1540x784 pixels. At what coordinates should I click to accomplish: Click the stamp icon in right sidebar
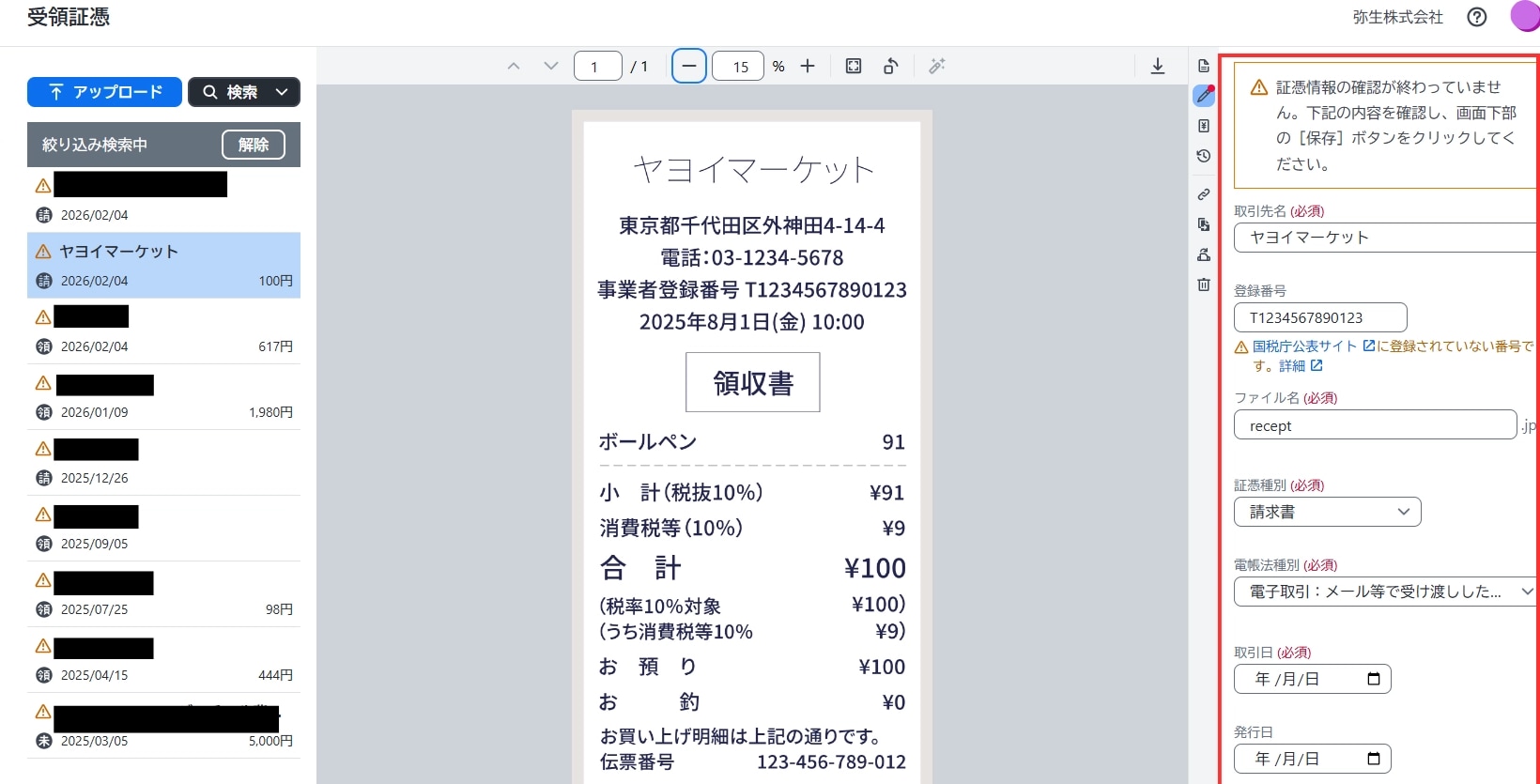coord(1204,254)
